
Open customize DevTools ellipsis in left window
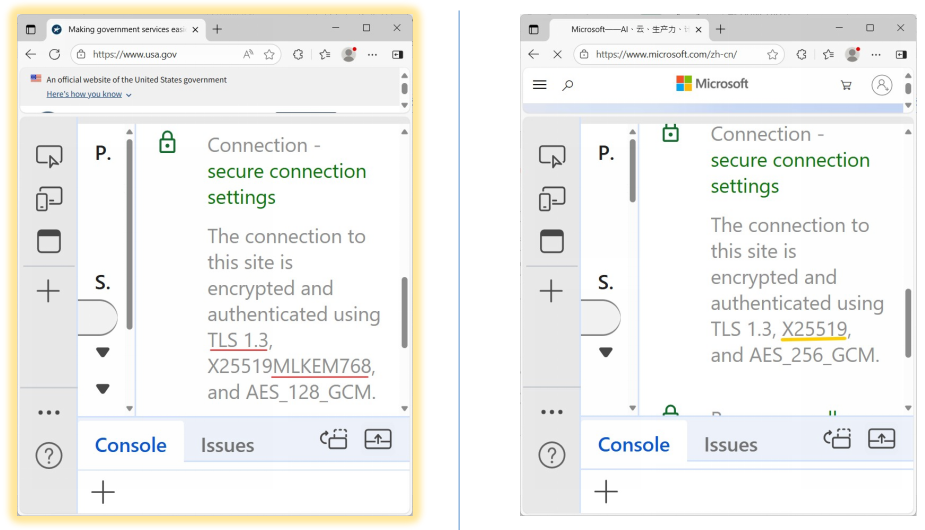[48, 412]
